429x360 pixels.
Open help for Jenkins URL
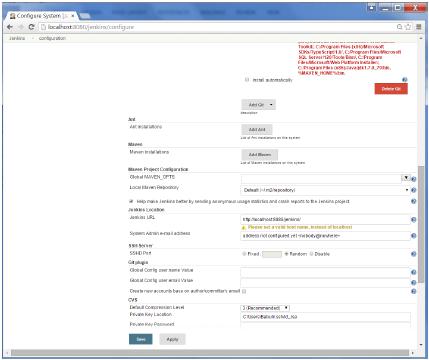(414, 220)
